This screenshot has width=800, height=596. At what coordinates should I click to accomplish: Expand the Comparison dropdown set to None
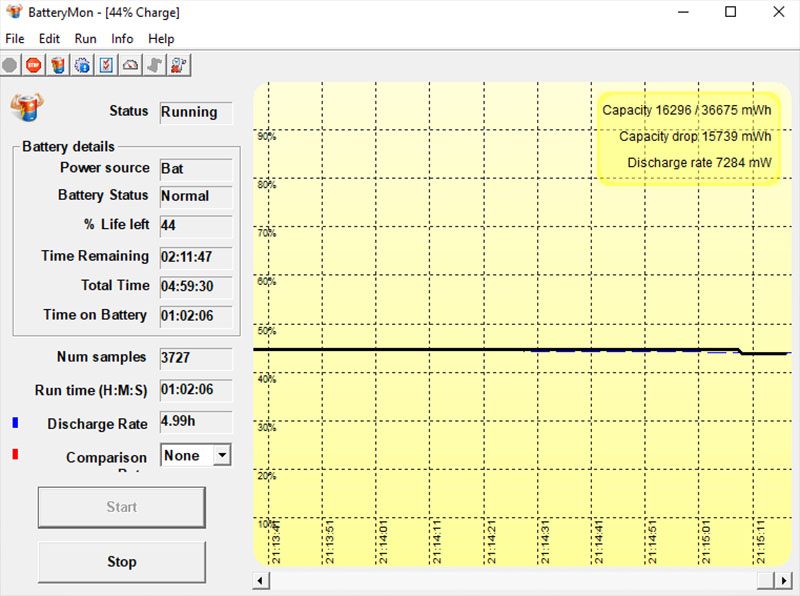(222, 455)
